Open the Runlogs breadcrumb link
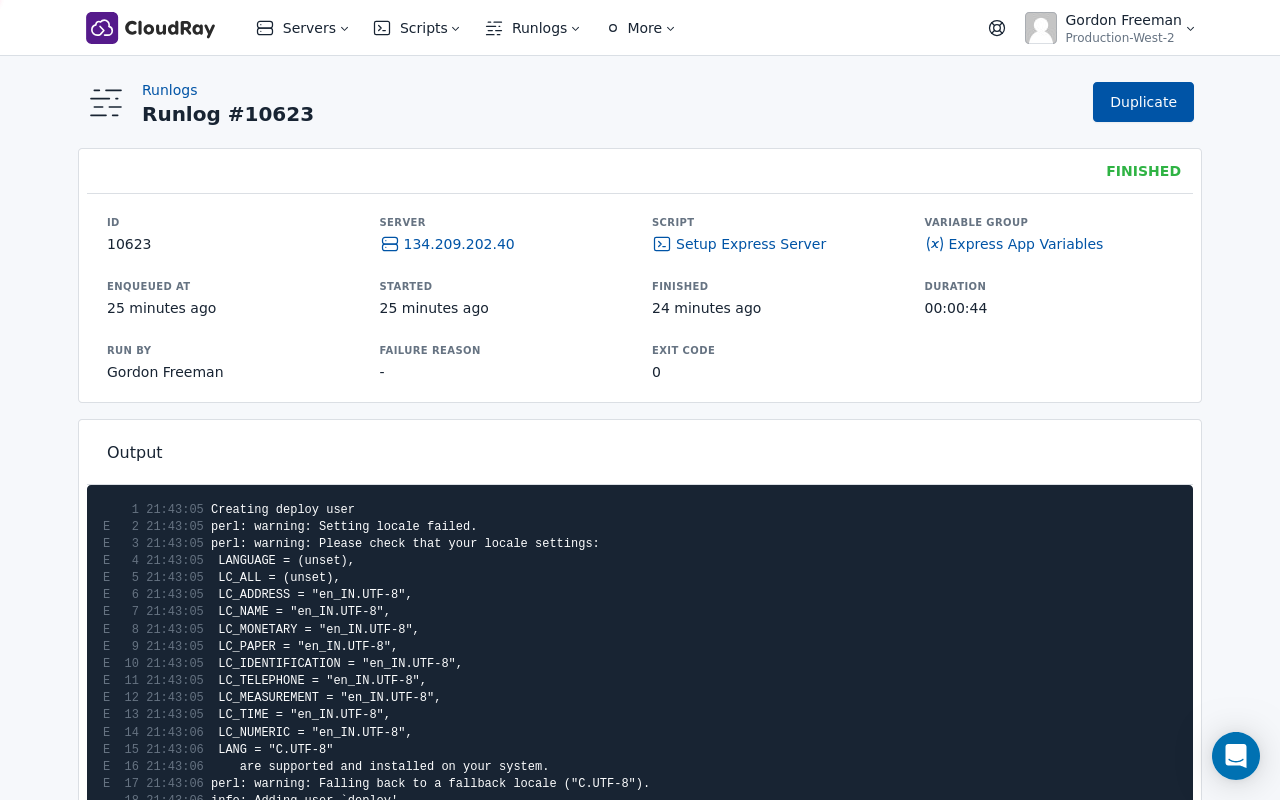The image size is (1280, 800). (x=169, y=90)
